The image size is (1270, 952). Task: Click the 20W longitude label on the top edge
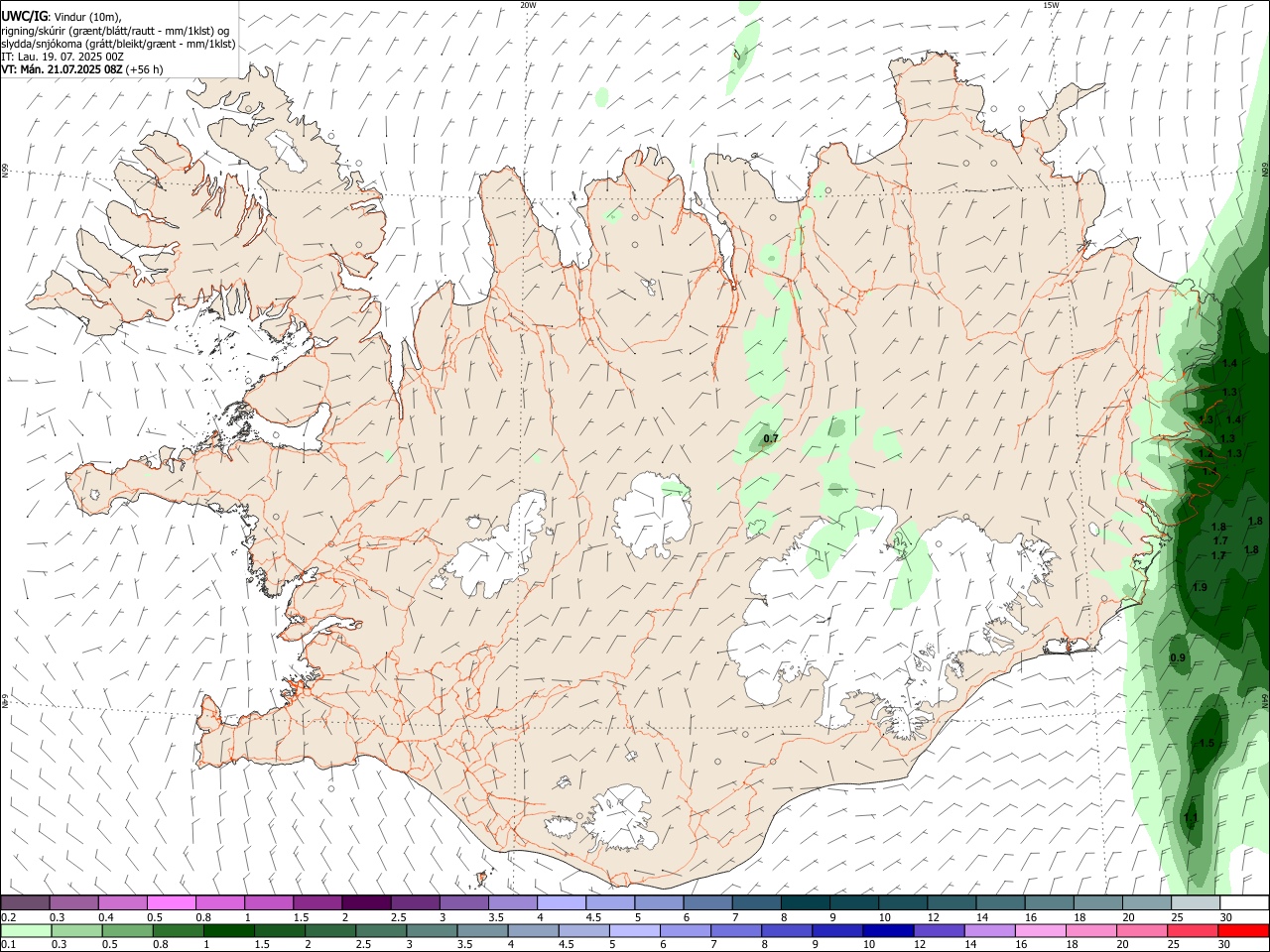click(x=528, y=5)
